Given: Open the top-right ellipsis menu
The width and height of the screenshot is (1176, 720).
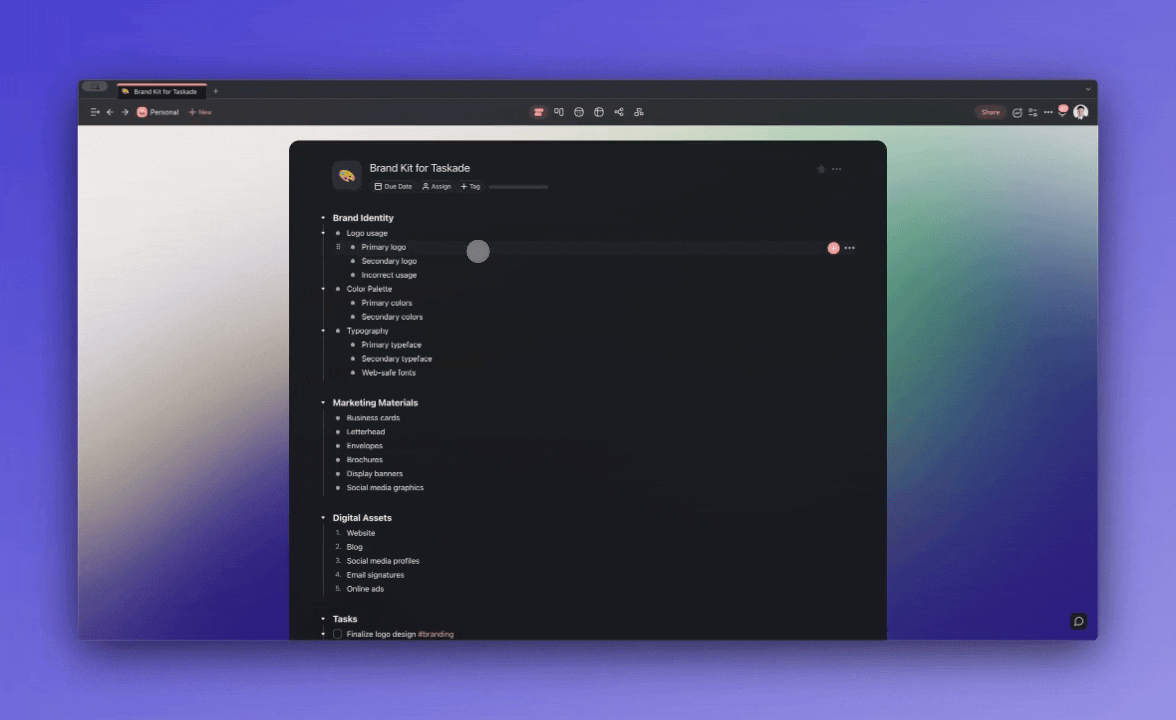Looking at the screenshot, I should tap(836, 168).
